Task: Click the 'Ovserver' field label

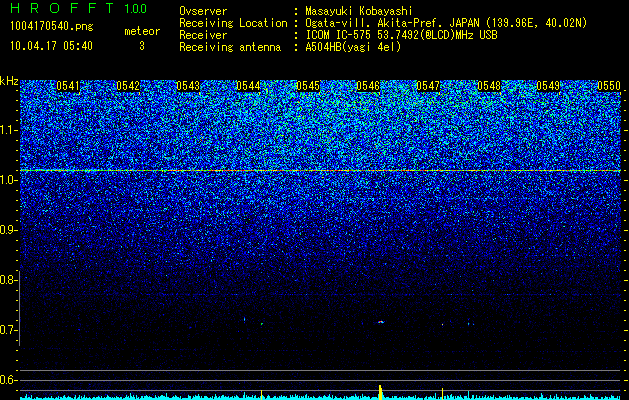Action: coord(203,11)
